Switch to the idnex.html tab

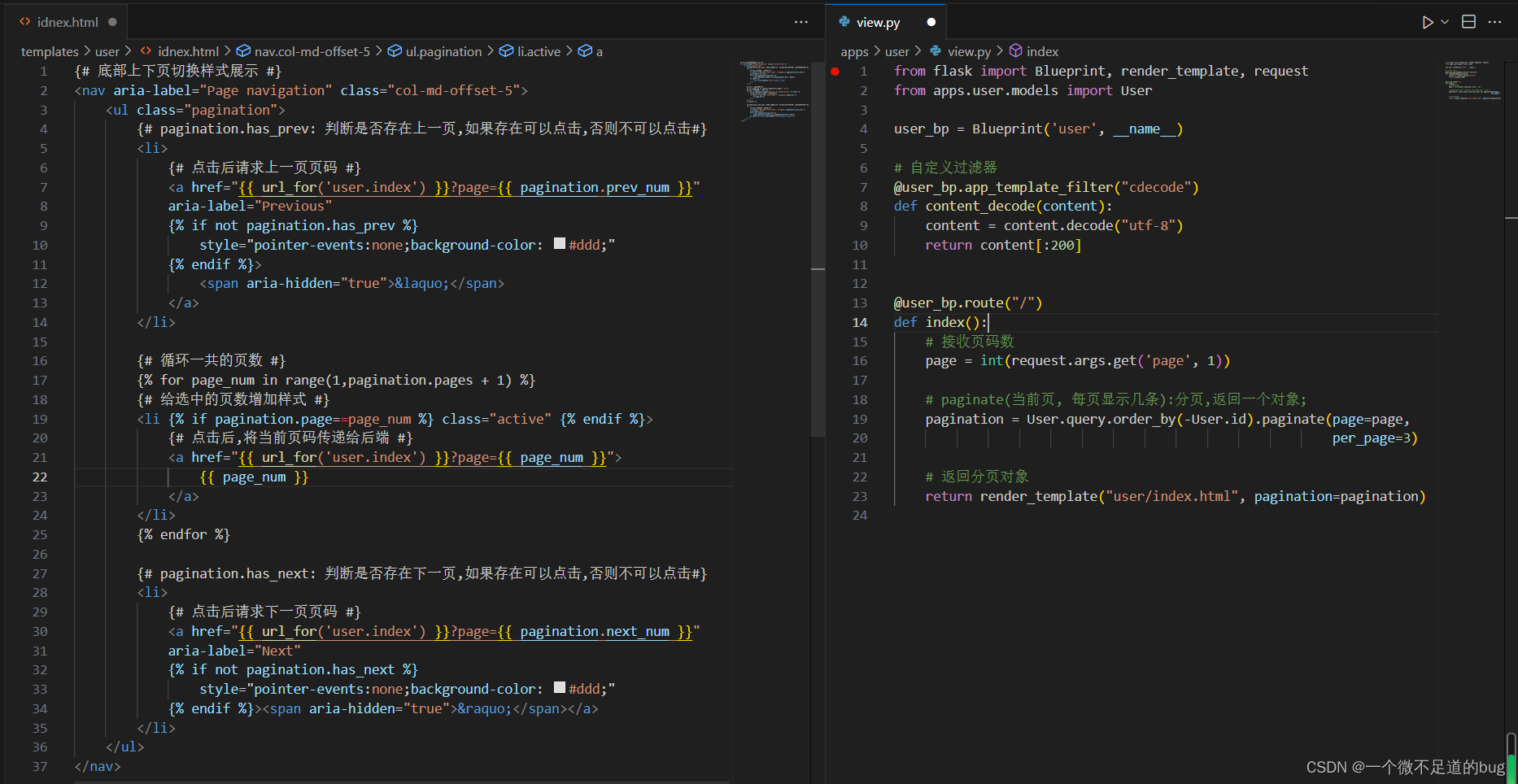tap(68, 22)
